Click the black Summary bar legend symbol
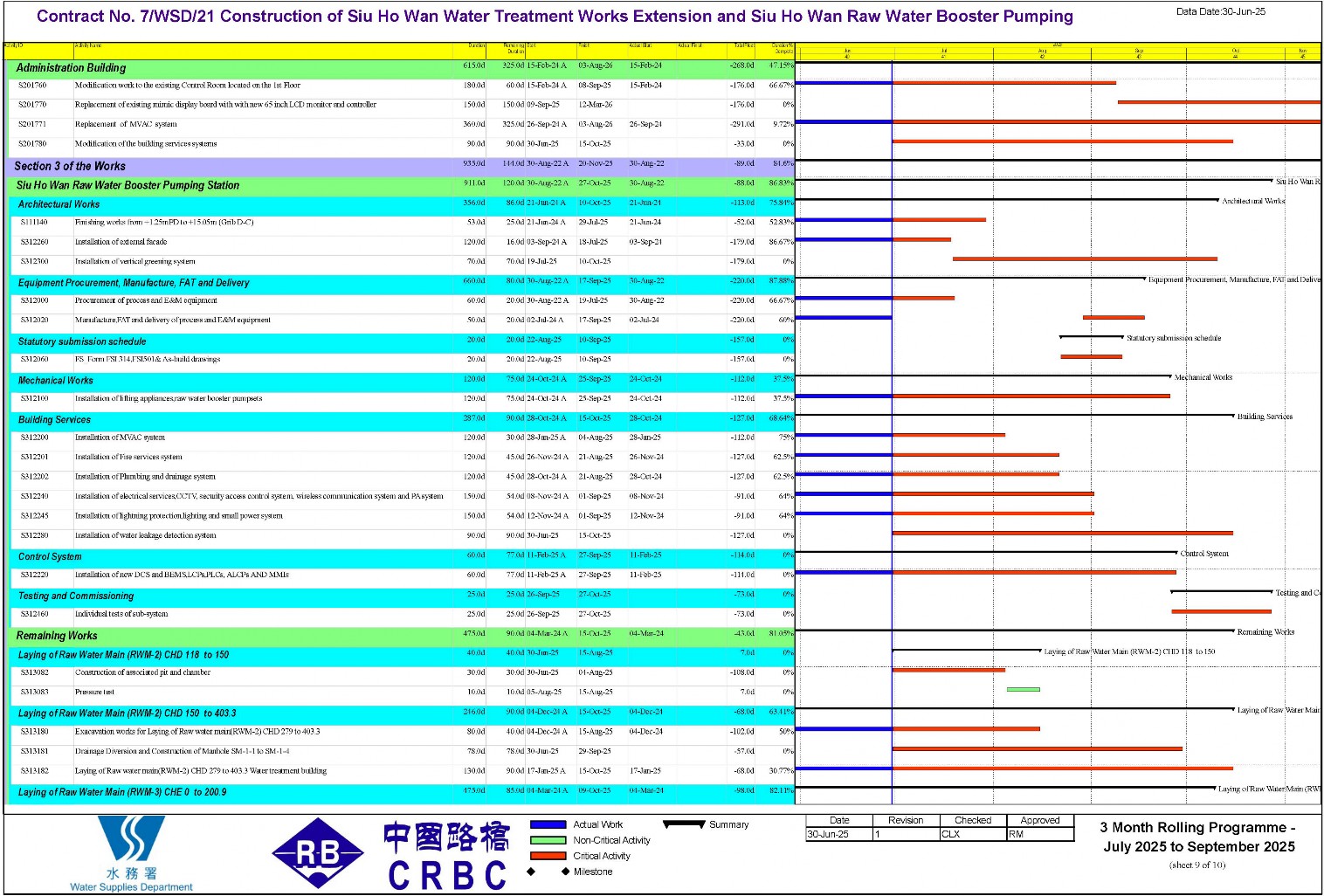This screenshot has height=896, width=1324. point(684,824)
